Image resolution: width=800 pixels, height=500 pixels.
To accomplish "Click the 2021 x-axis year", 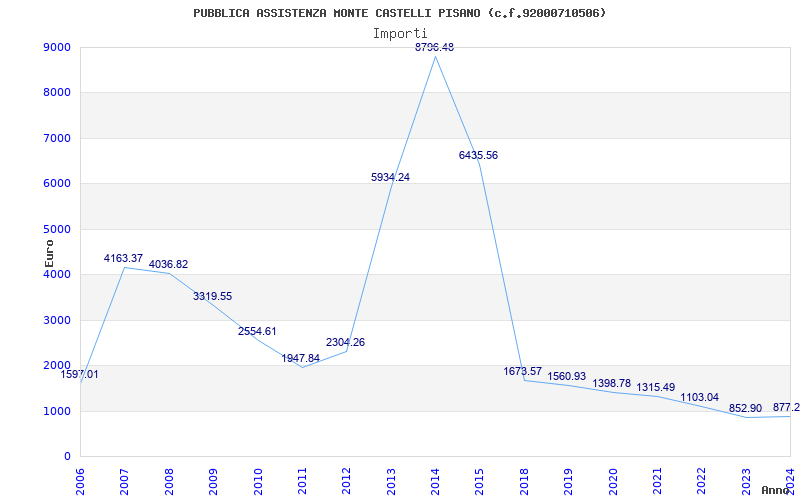I will click(x=657, y=482).
